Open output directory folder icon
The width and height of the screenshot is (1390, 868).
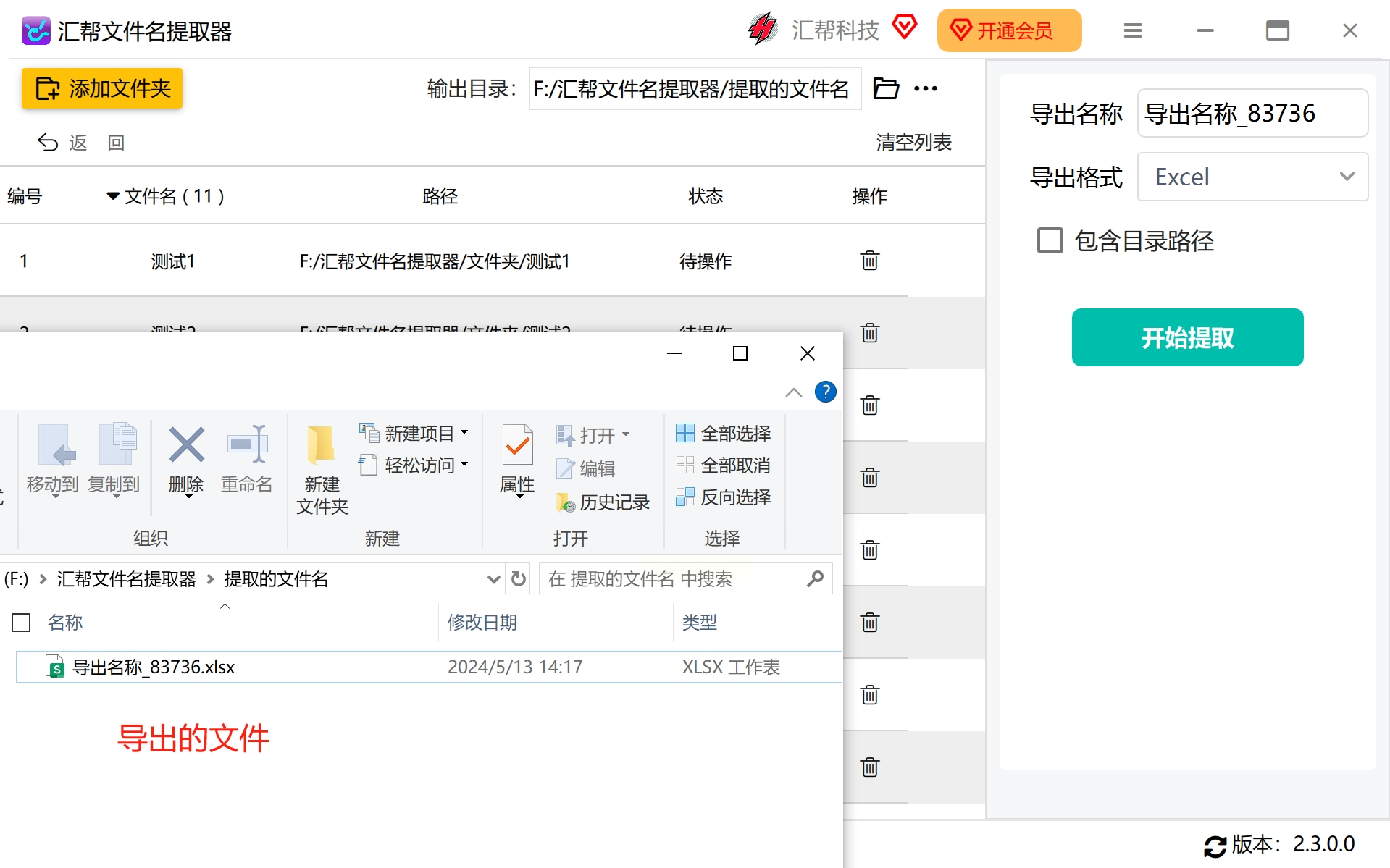[x=886, y=88]
